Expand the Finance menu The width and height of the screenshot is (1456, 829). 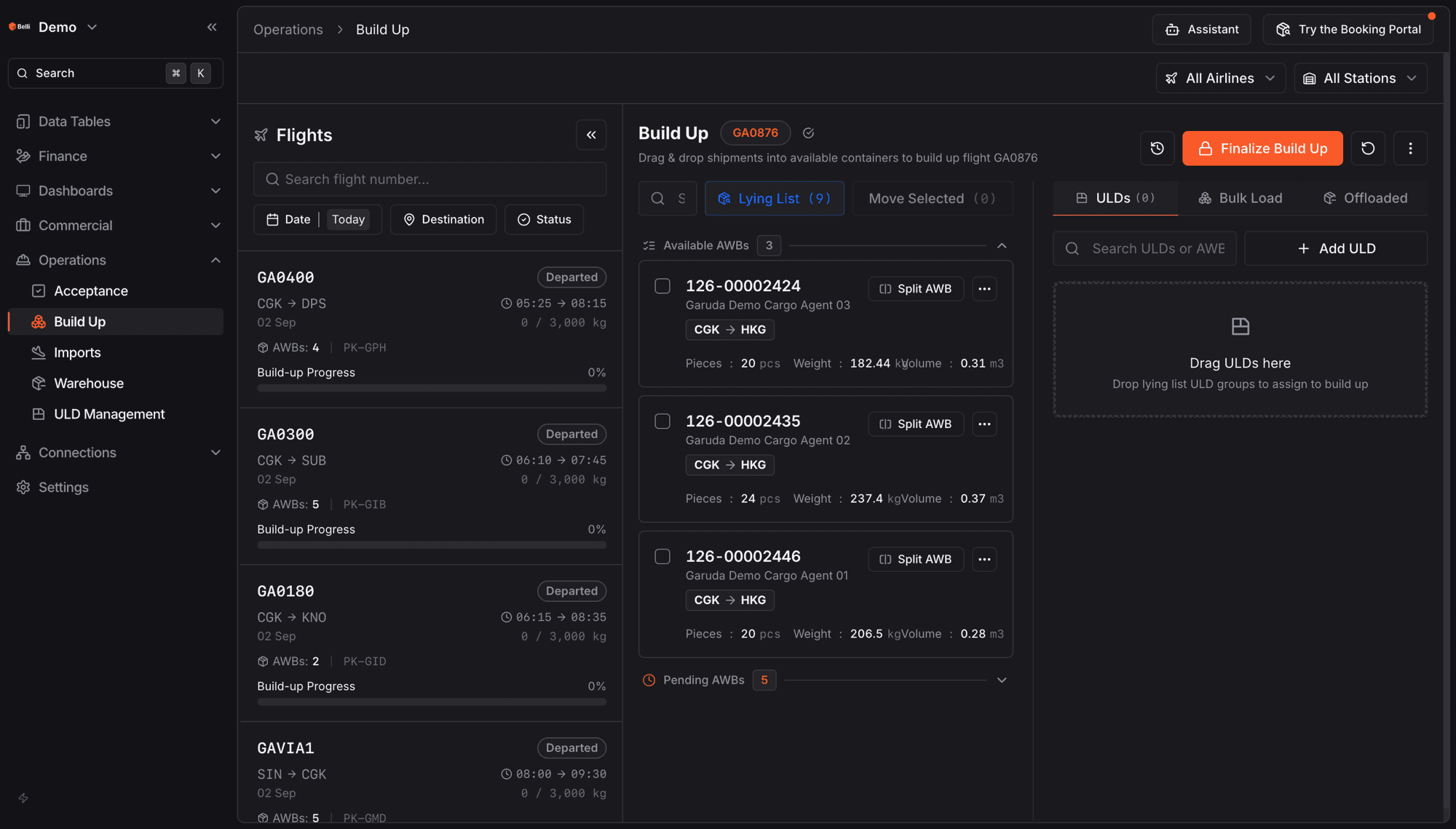tap(118, 156)
